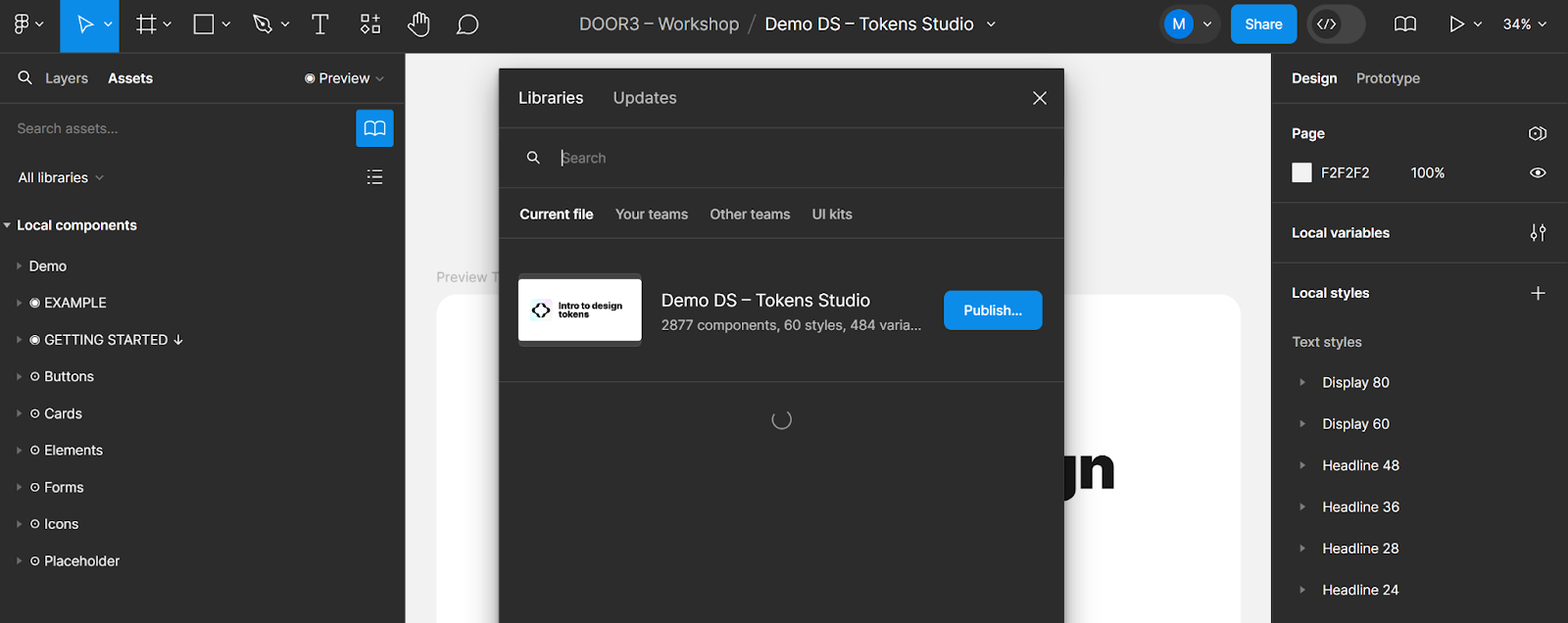1568x623 pixels.
Task: Select the Move tool
Action: click(85, 24)
